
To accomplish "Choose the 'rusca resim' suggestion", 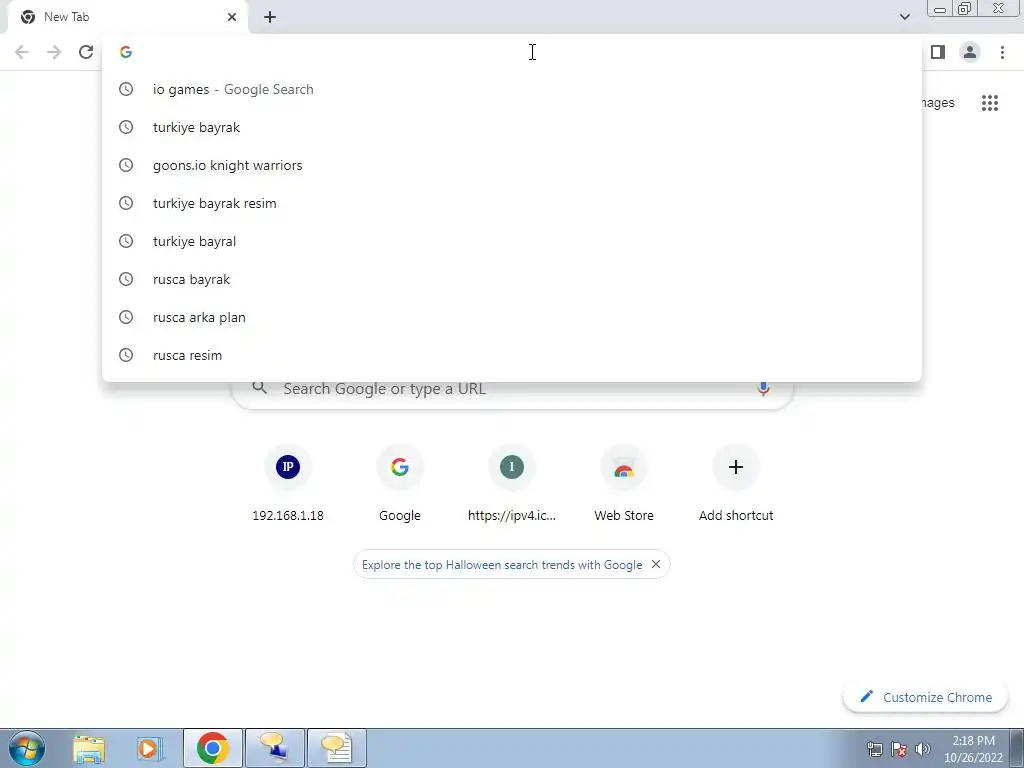I will (512, 355).
